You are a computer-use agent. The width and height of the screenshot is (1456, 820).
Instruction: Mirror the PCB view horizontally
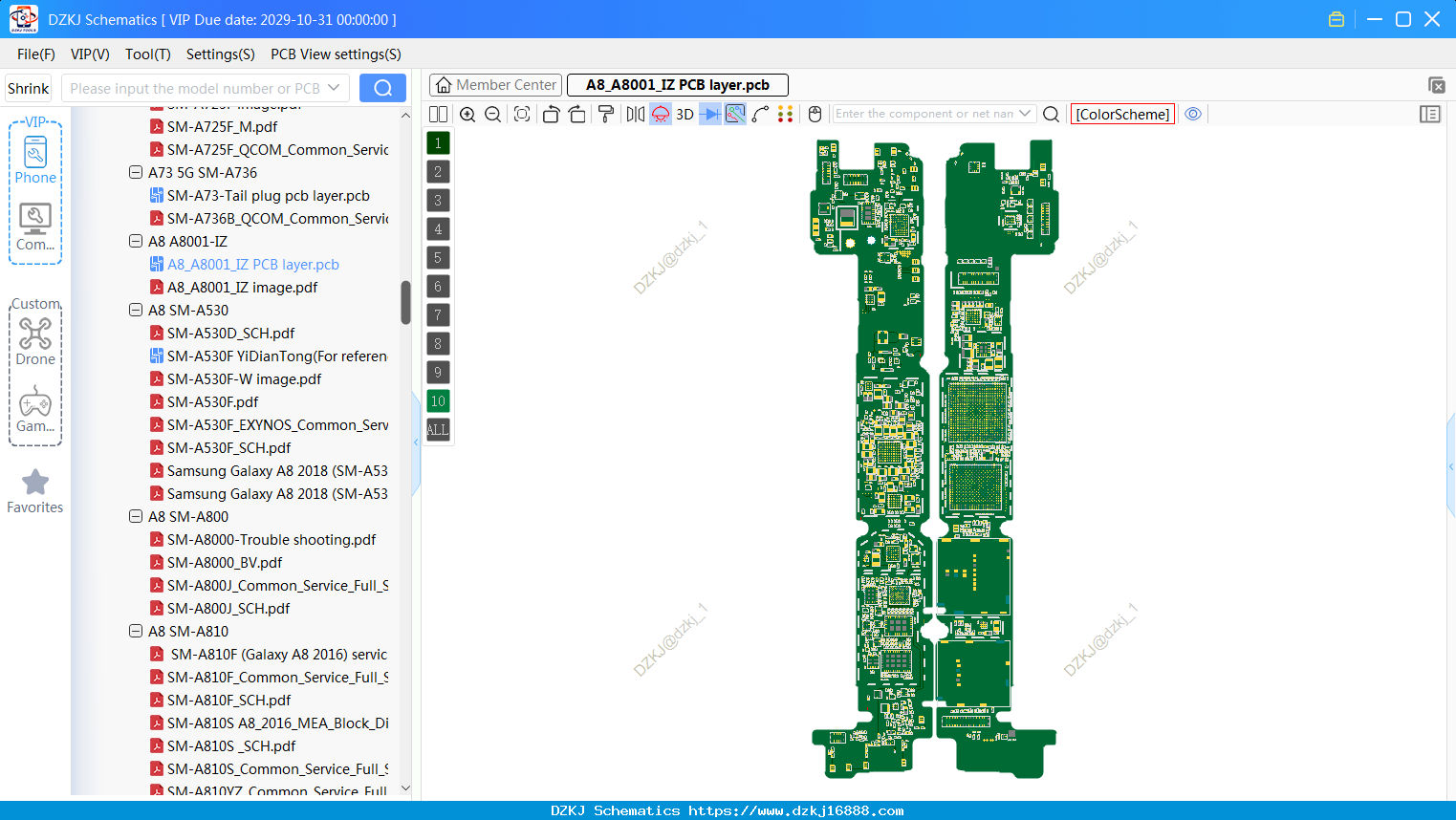pos(636,114)
